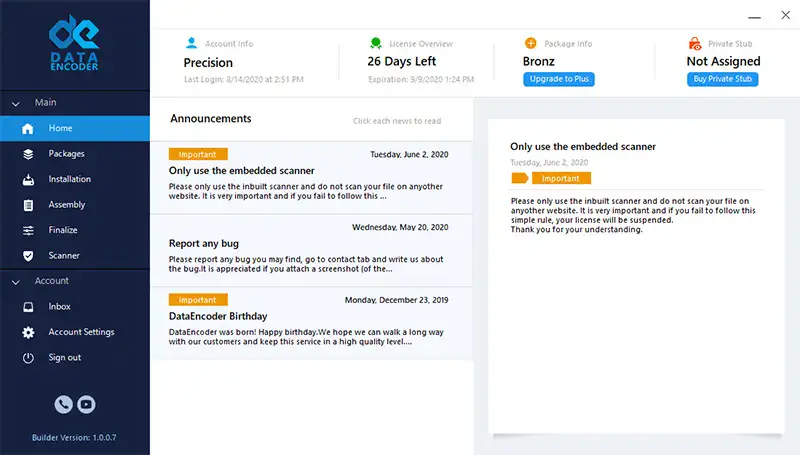Open the Finalize page
The height and width of the screenshot is (455, 800).
tap(75, 231)
